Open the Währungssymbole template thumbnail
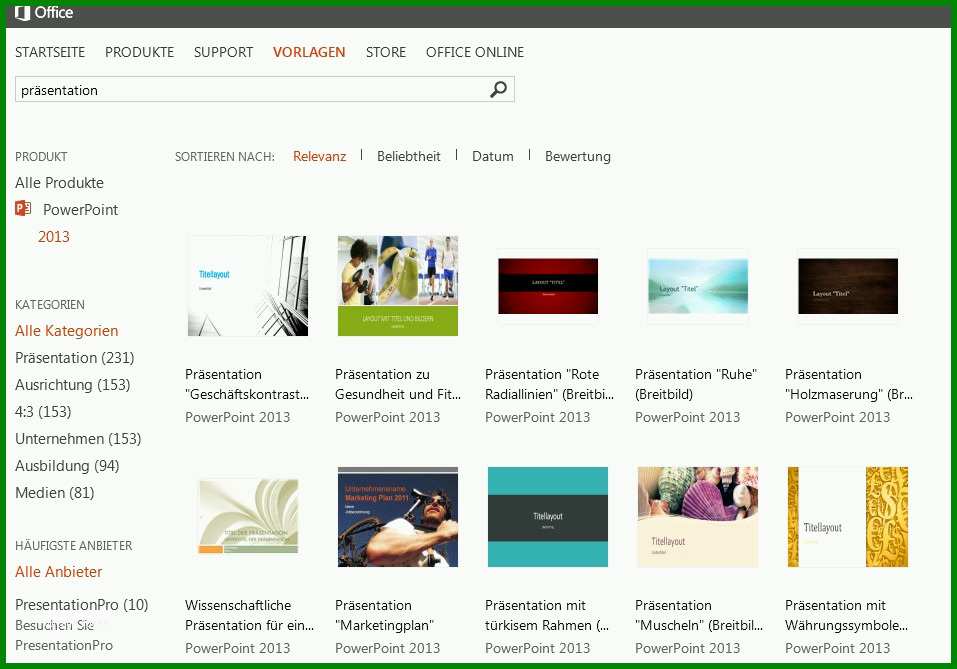Image resolution: width=957 pixels, height=669 pixels. pyautogui.click(x=848, y=517)
